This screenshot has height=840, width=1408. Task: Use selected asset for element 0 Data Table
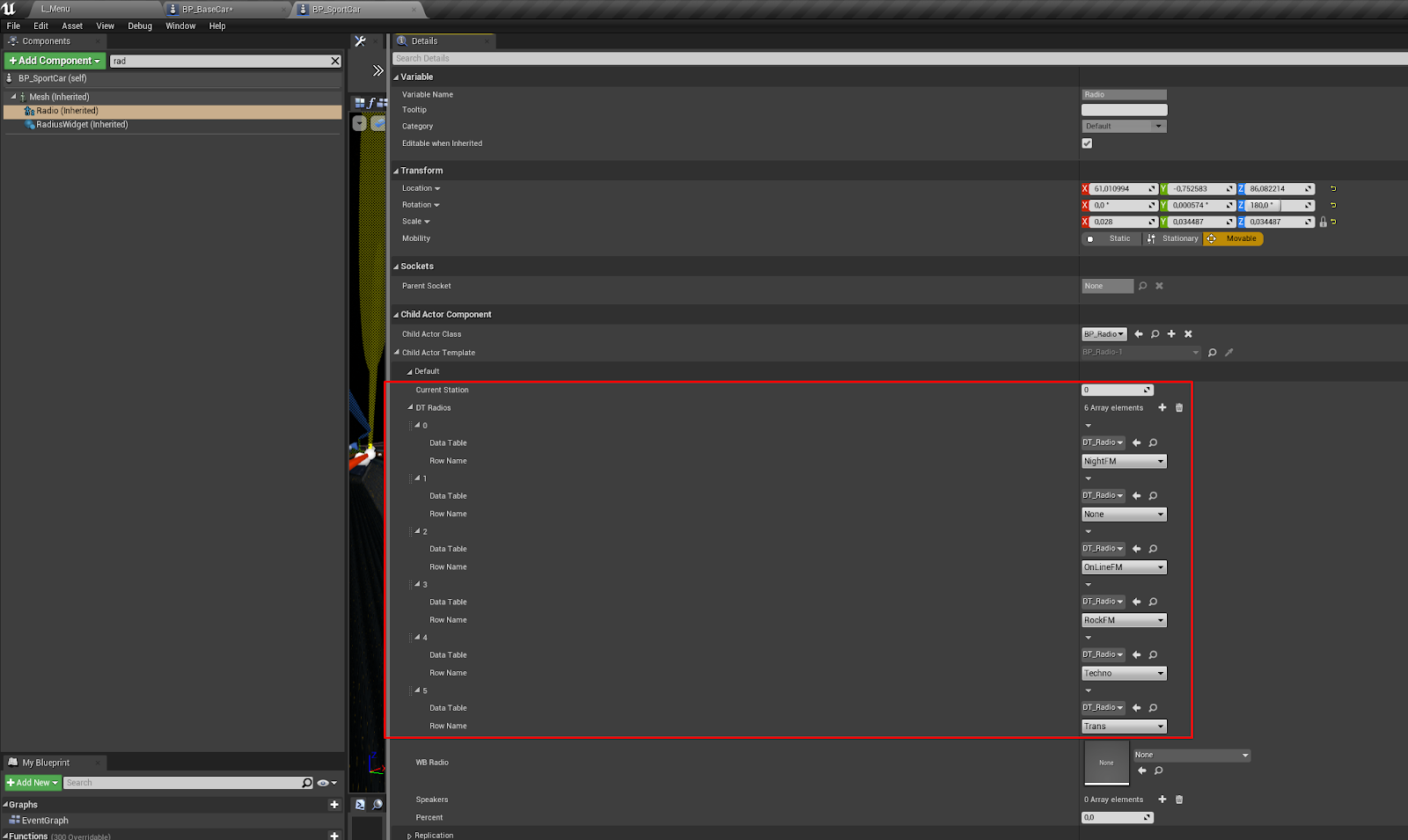click(1136, 442)
